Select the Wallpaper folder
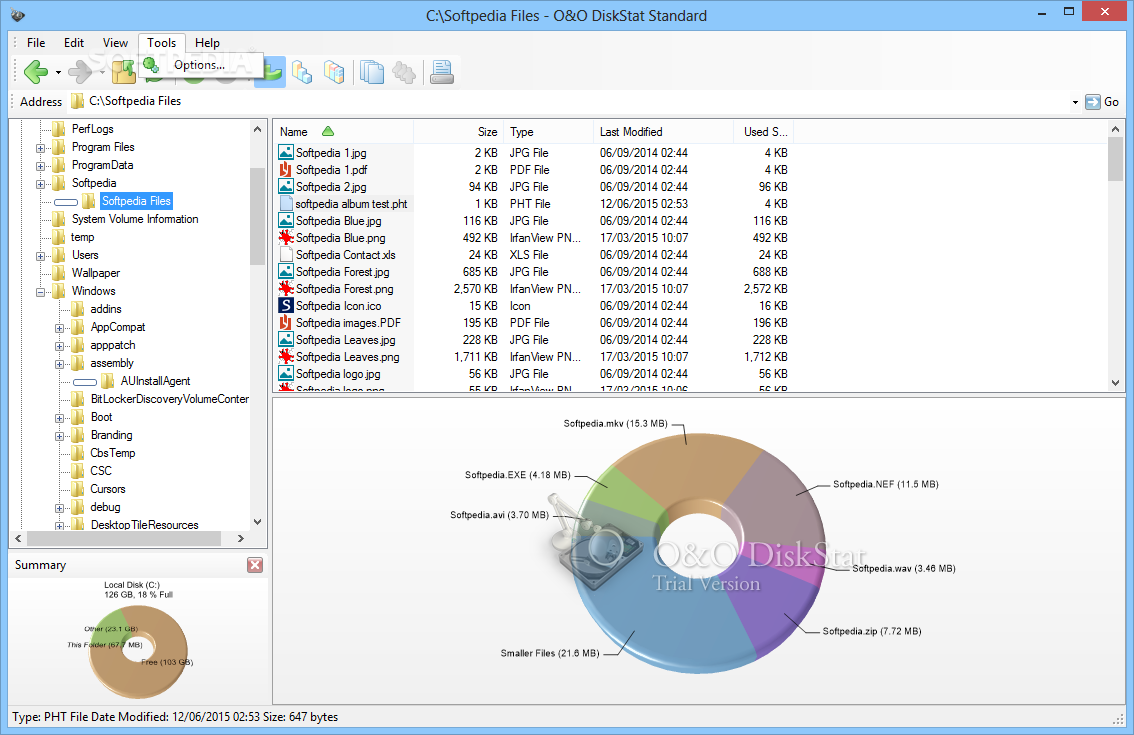Viewport: 1134px width, 735px height. pos(95,273)
